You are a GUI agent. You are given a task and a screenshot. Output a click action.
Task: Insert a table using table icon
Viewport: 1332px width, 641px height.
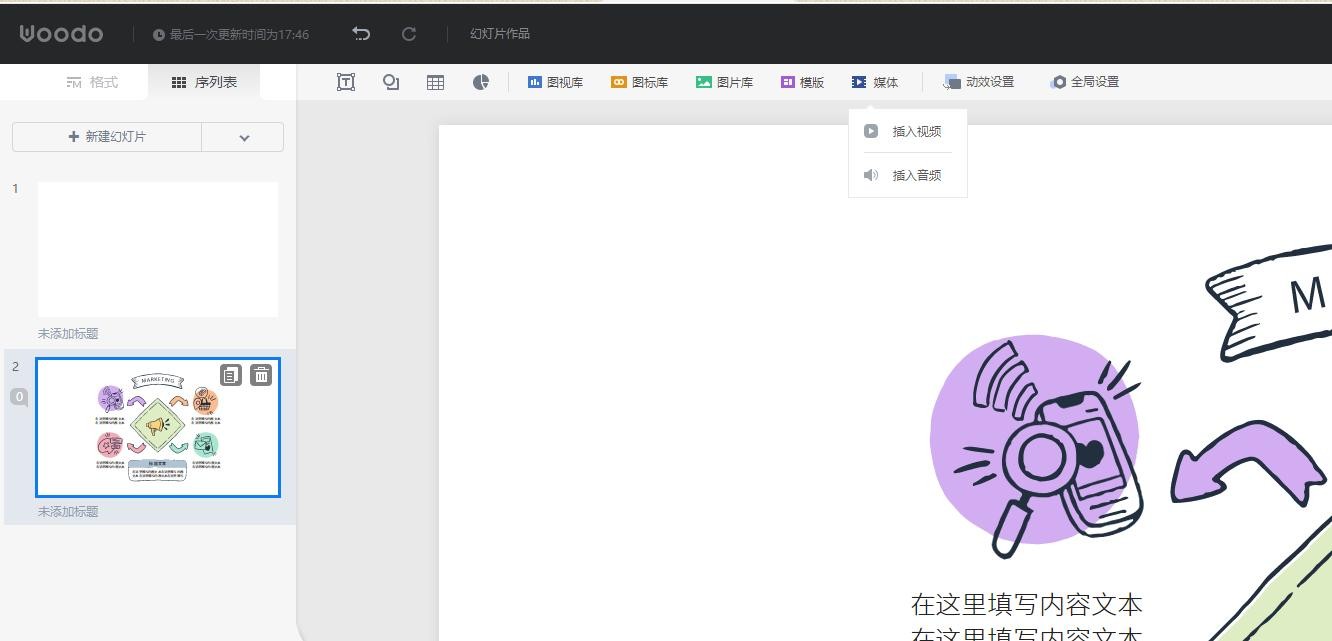(435, 82)
